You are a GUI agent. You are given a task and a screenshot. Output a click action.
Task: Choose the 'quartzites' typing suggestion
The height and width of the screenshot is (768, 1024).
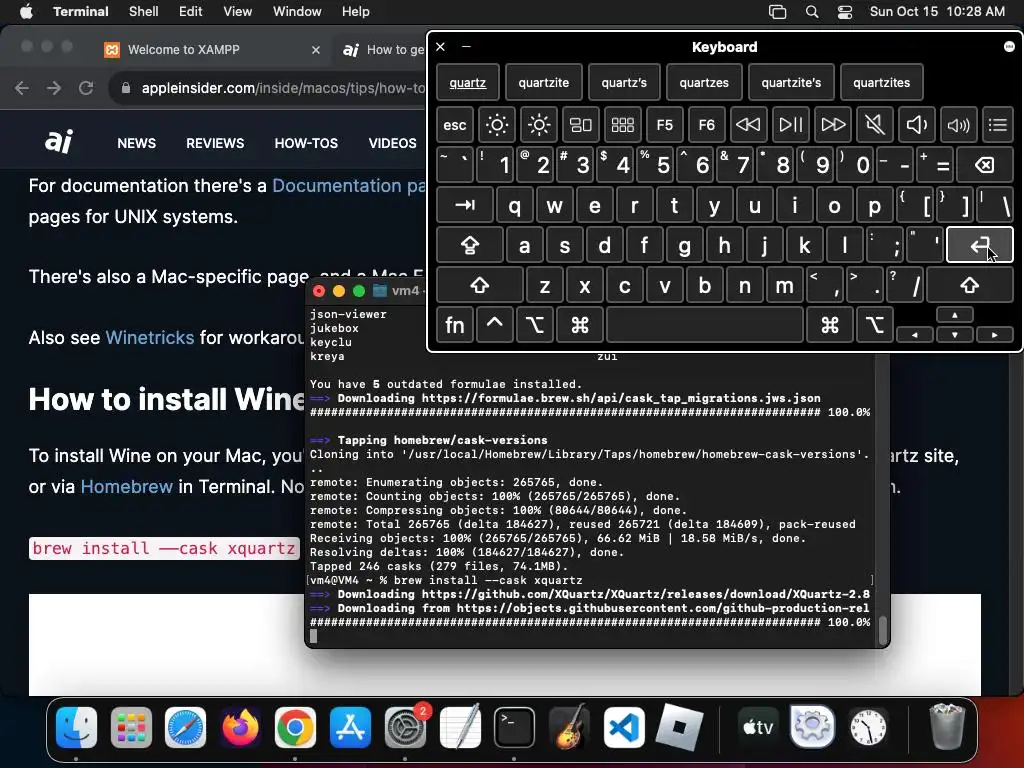click(x=882, y=83)
